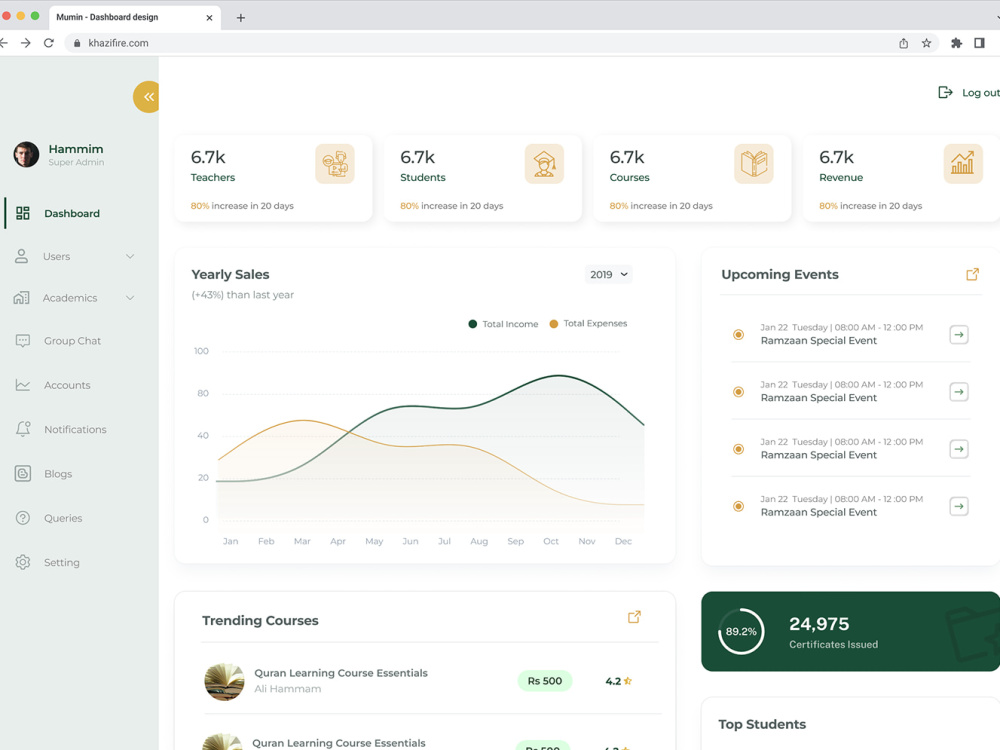
Task: Click the Group Chat bubble icon
Action: pos(22,341)
